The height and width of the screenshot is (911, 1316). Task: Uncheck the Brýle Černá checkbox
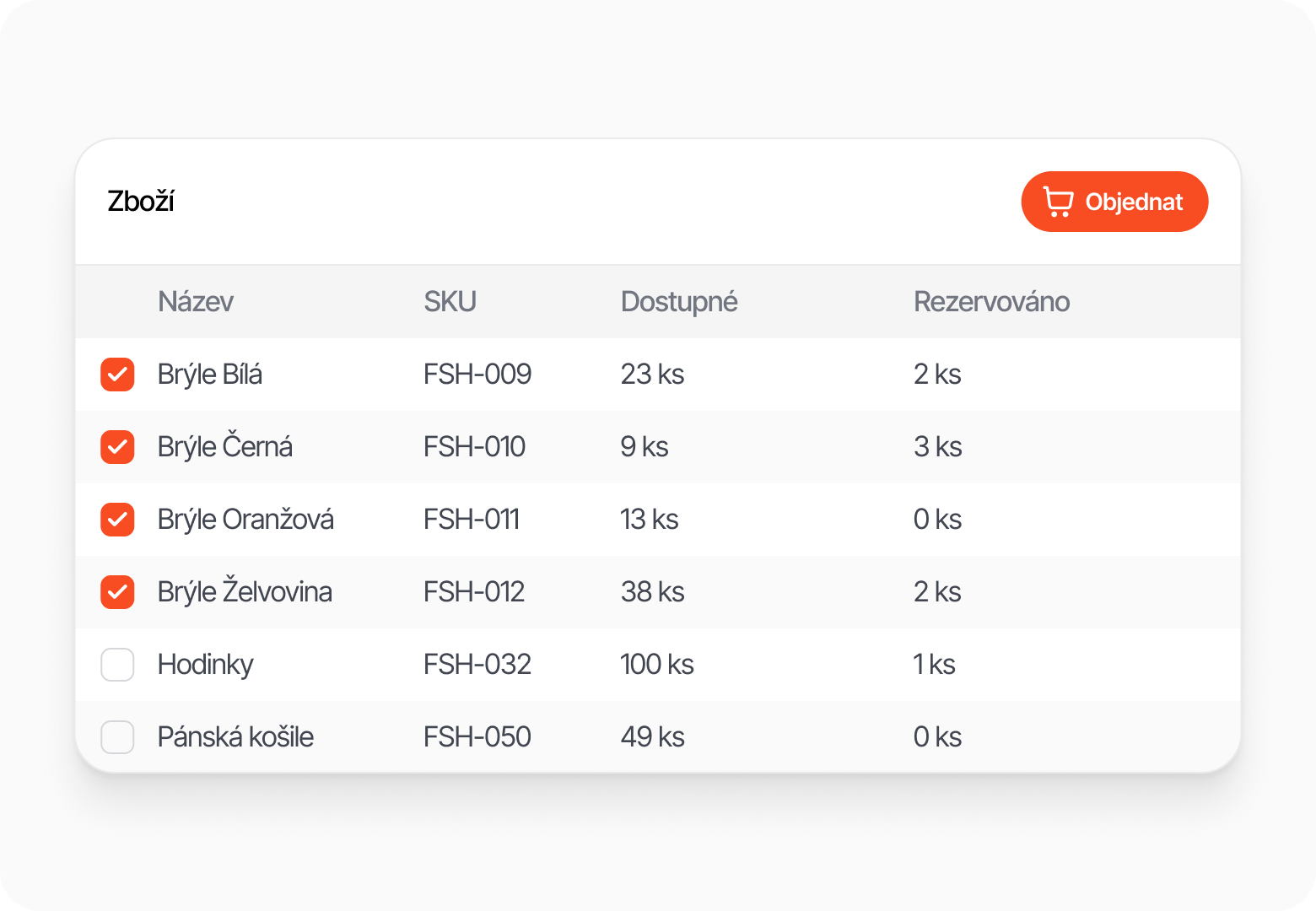coord(117,447)
